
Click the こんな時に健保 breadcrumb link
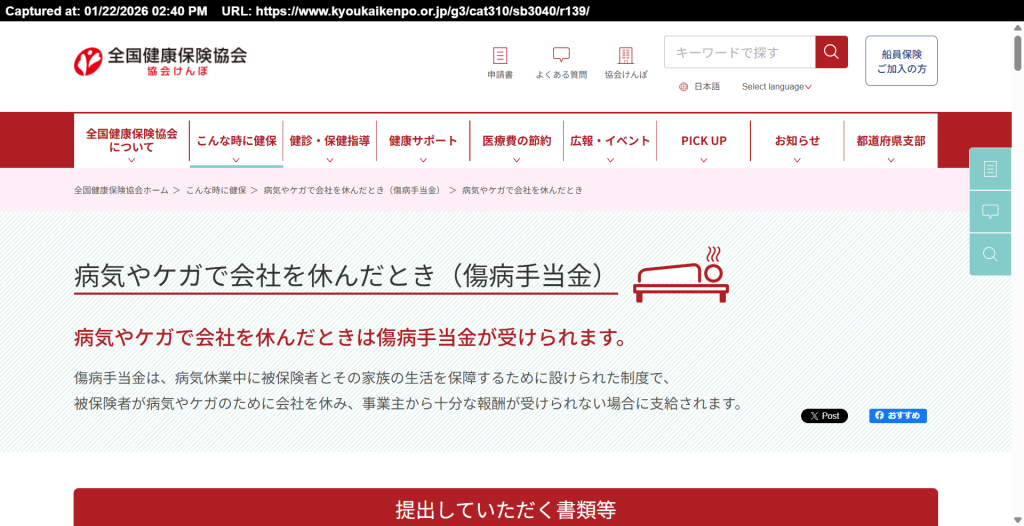click(x=216, y=190)
